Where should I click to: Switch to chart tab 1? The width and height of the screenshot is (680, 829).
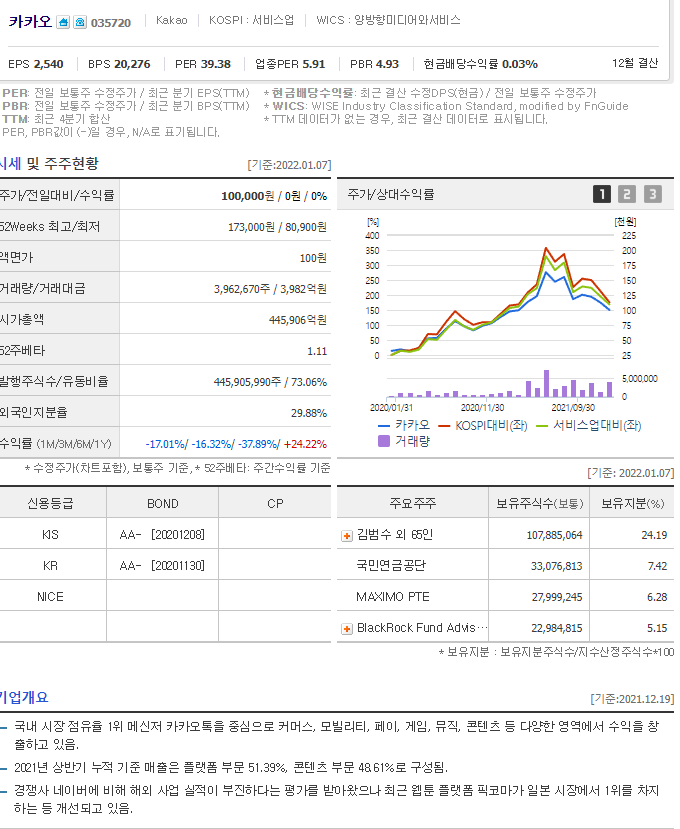[x=602, y=195]
